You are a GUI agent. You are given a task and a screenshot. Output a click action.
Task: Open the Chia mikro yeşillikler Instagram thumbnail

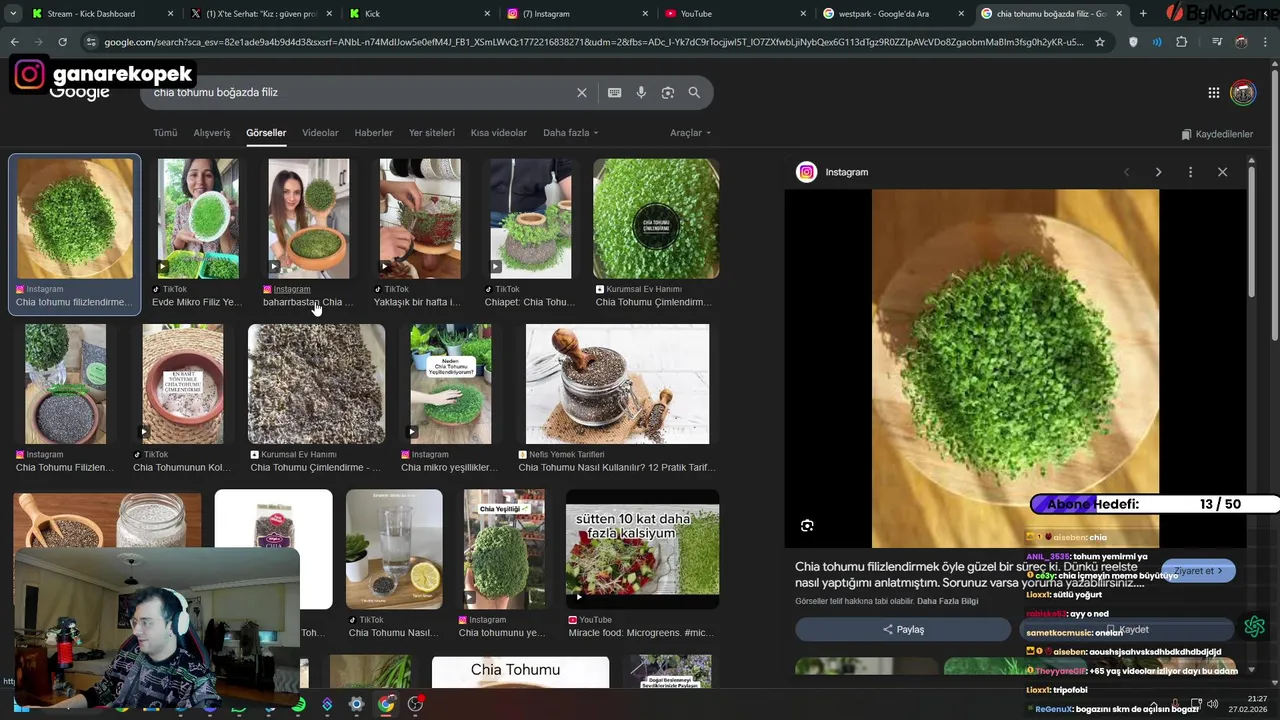click(451, 384)
